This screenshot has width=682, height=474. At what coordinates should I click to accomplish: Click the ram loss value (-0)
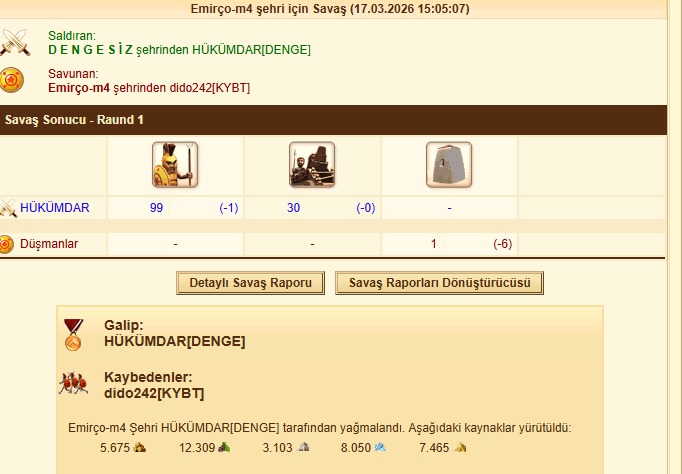(366, 208)
